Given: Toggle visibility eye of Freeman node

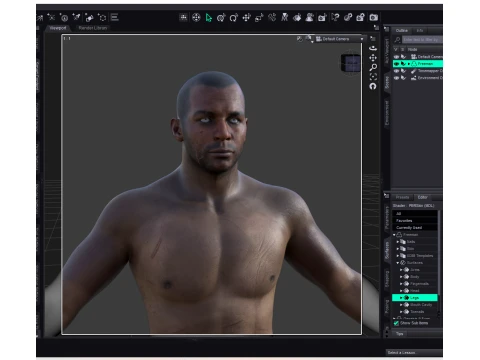Looking at the screenshot, I should pyautogui.click(x=396, y=64).
